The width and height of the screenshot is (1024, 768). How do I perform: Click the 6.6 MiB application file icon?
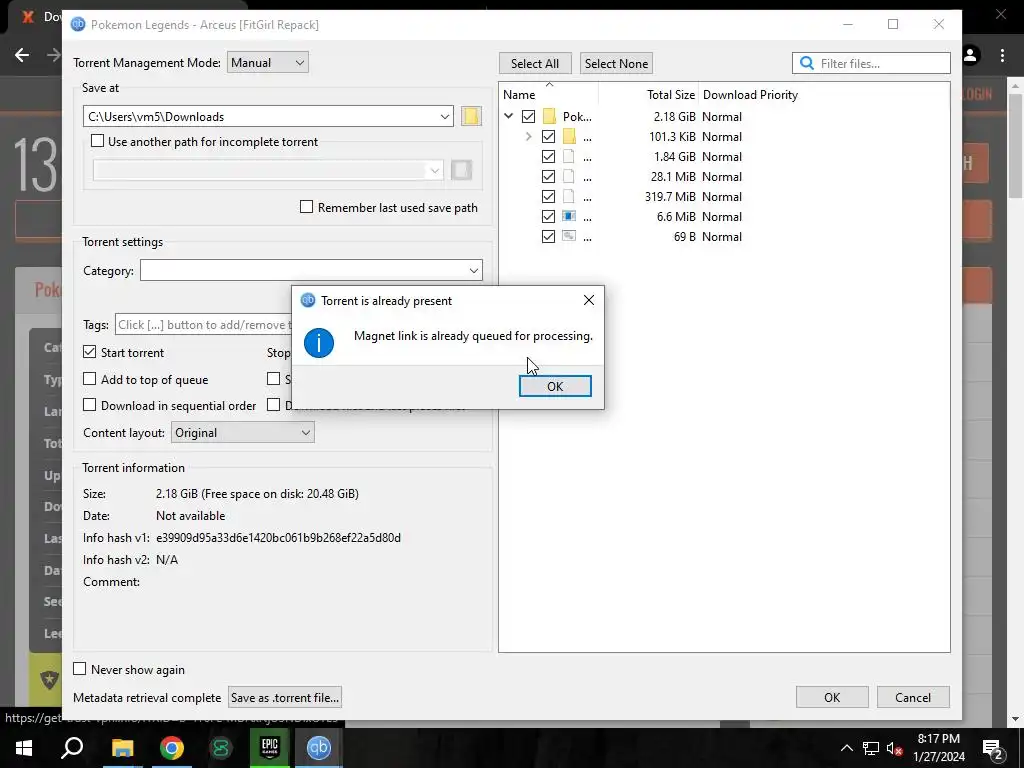569,216
